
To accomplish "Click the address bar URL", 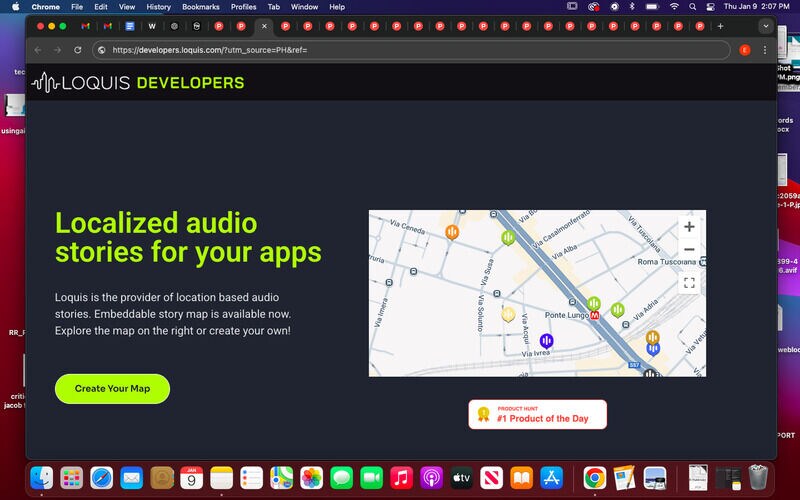I will tap(210, 50).
